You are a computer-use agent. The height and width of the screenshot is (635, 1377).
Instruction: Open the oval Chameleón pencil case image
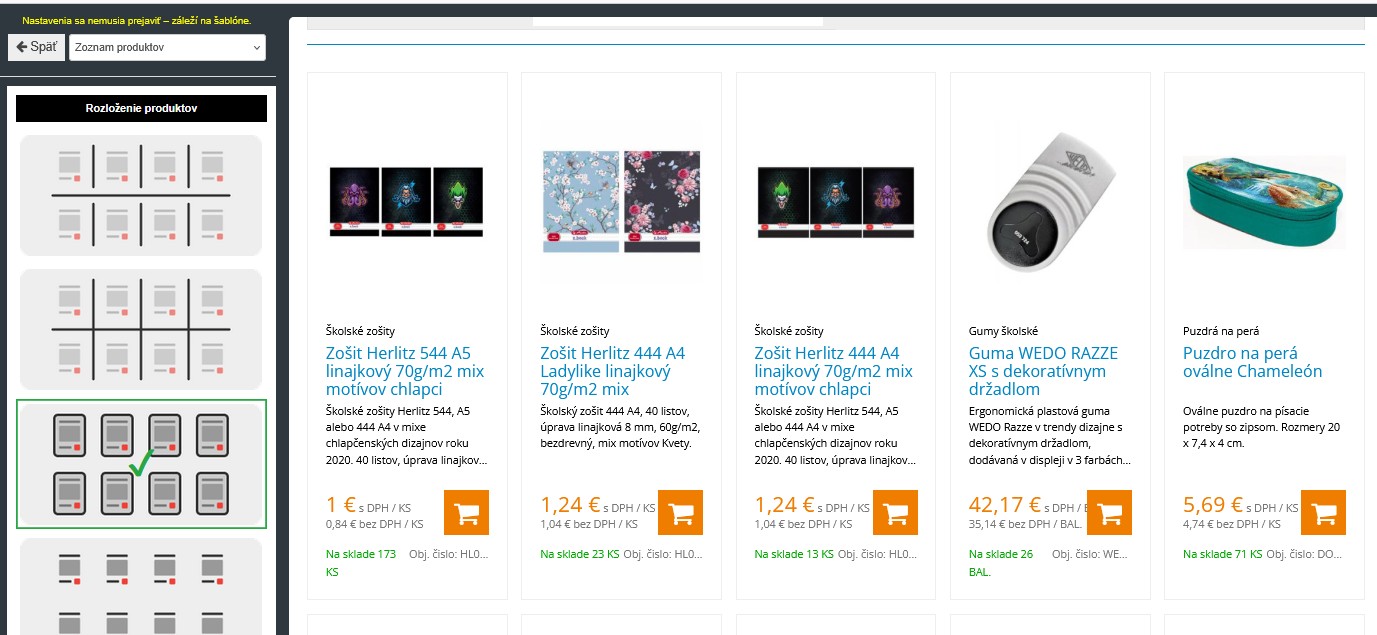tap(1264, 201)
